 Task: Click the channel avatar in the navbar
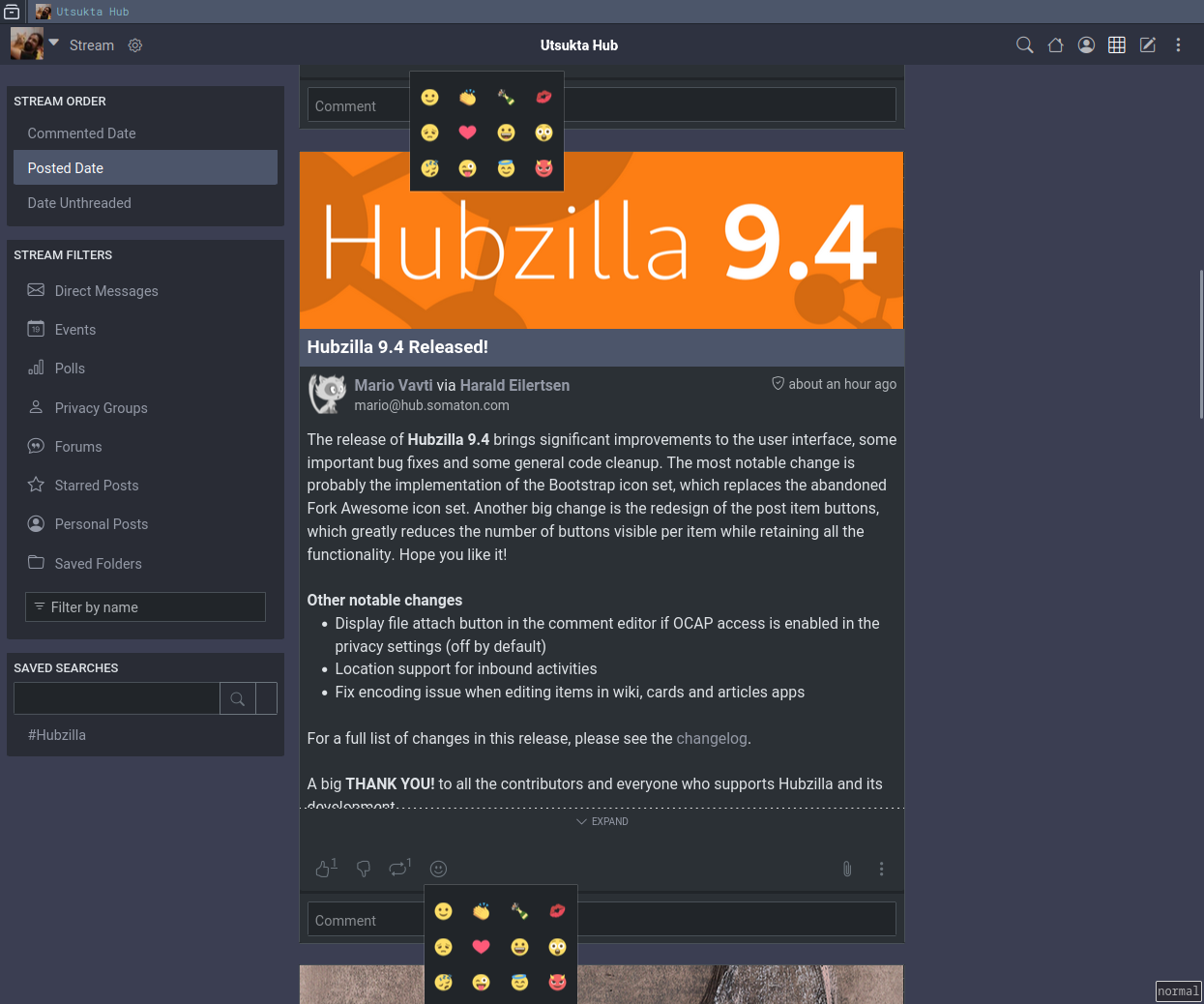click(27, 44)
